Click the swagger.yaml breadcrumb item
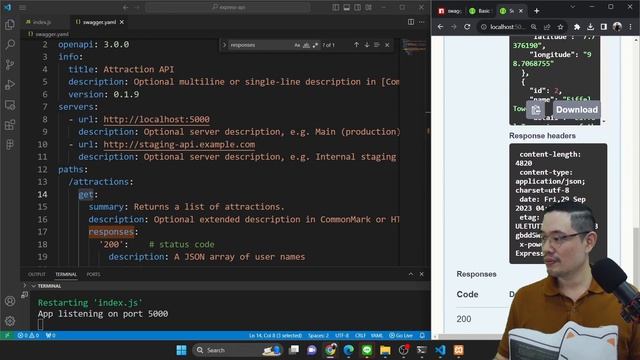Viewport: 640px width, 360px height. 52,34
